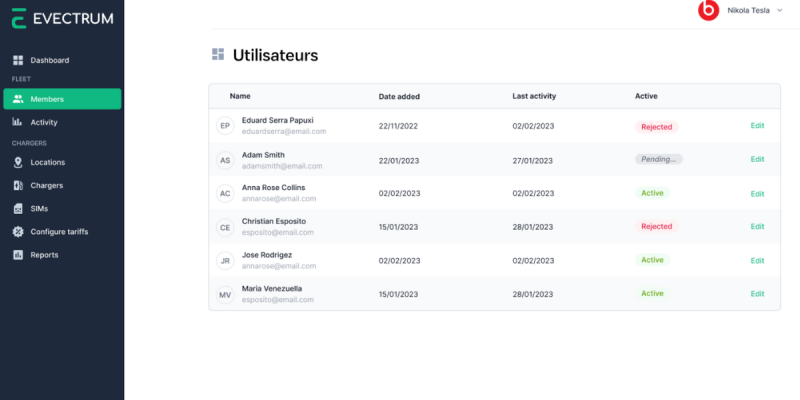Open the Configure tariffs gear icon
This screenshot has height=400, width=800.
pos(18,232)
